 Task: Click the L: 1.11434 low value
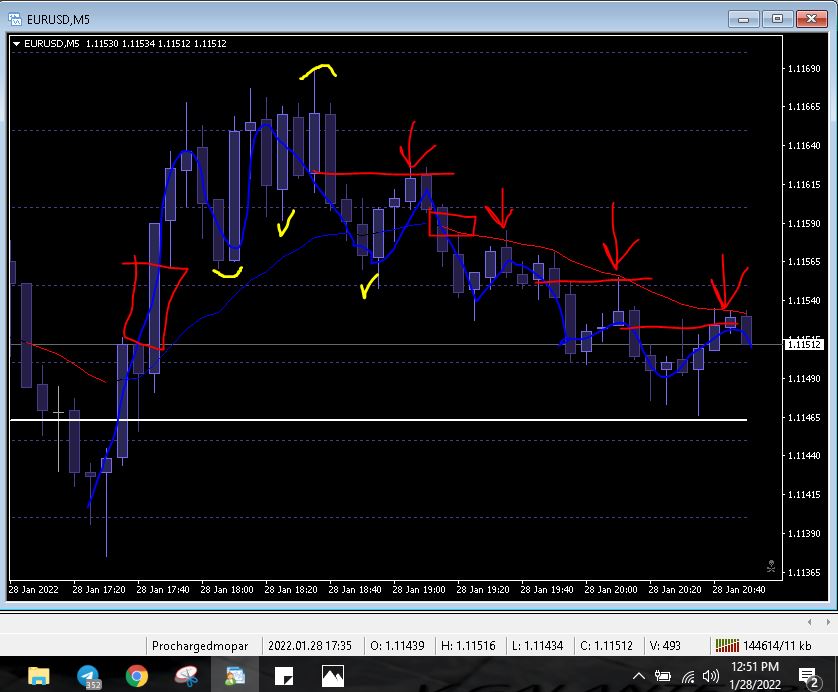tap(537, 646)
